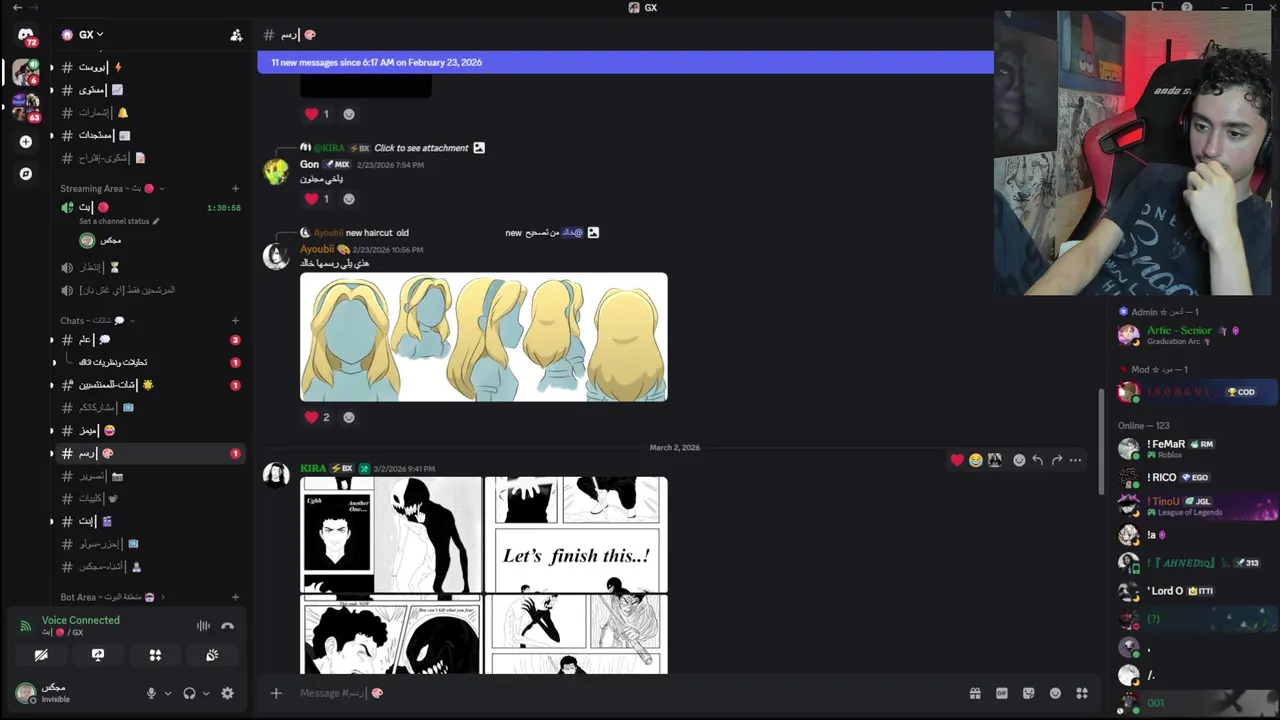The width and height of the screenshot is (1280, 720).
Task: Add a reaction next to Ayoubii's heart count
Action: point(349,417)
